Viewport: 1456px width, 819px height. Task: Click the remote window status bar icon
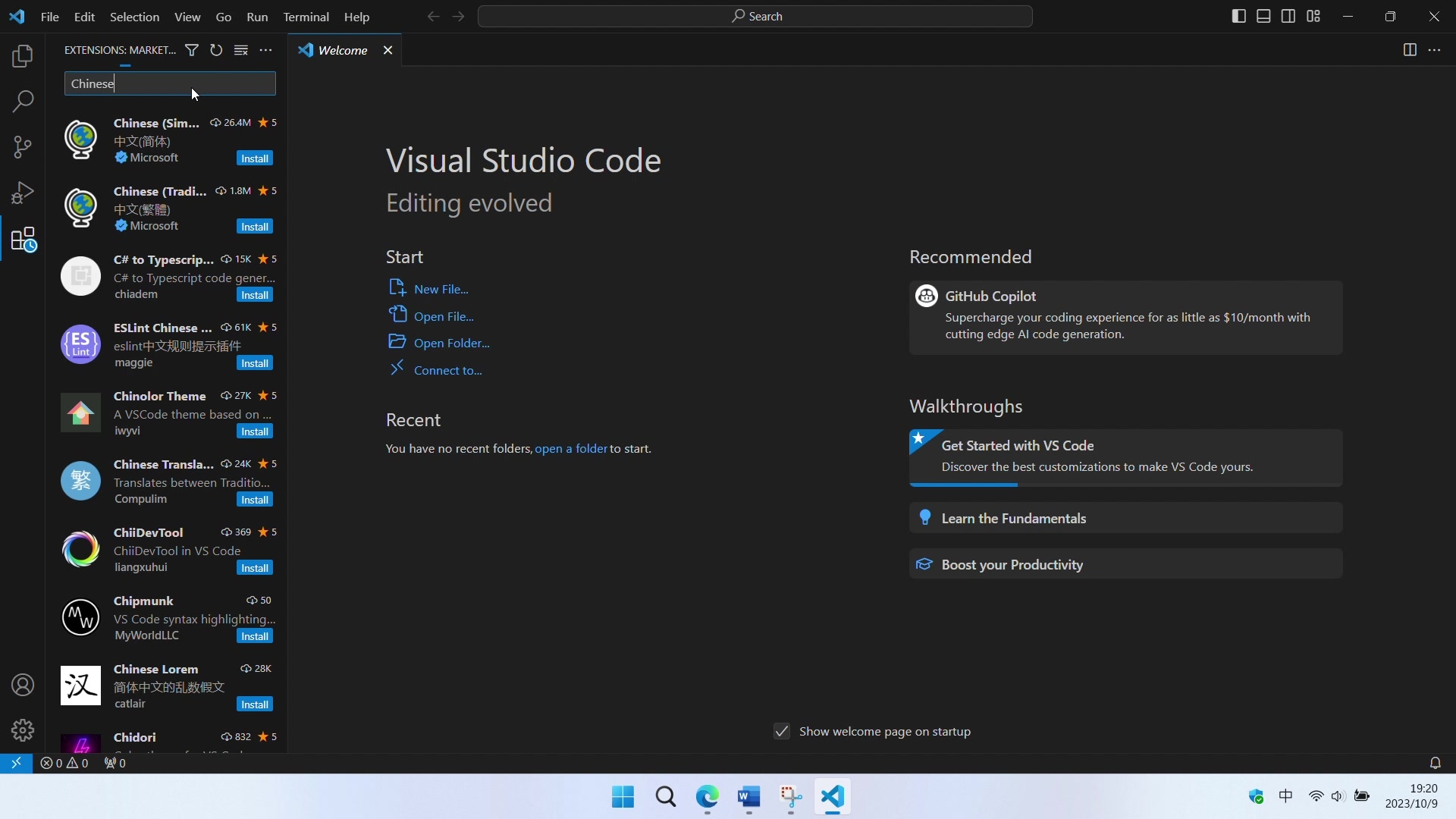pos(16,763)
